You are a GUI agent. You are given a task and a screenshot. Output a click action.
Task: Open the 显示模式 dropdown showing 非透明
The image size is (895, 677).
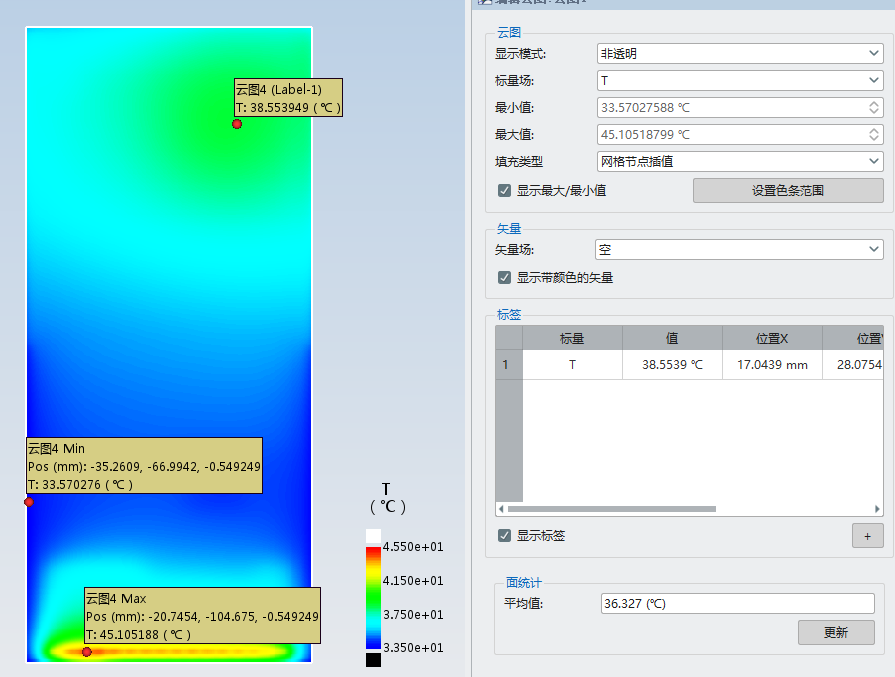click(x=740, y=54)
